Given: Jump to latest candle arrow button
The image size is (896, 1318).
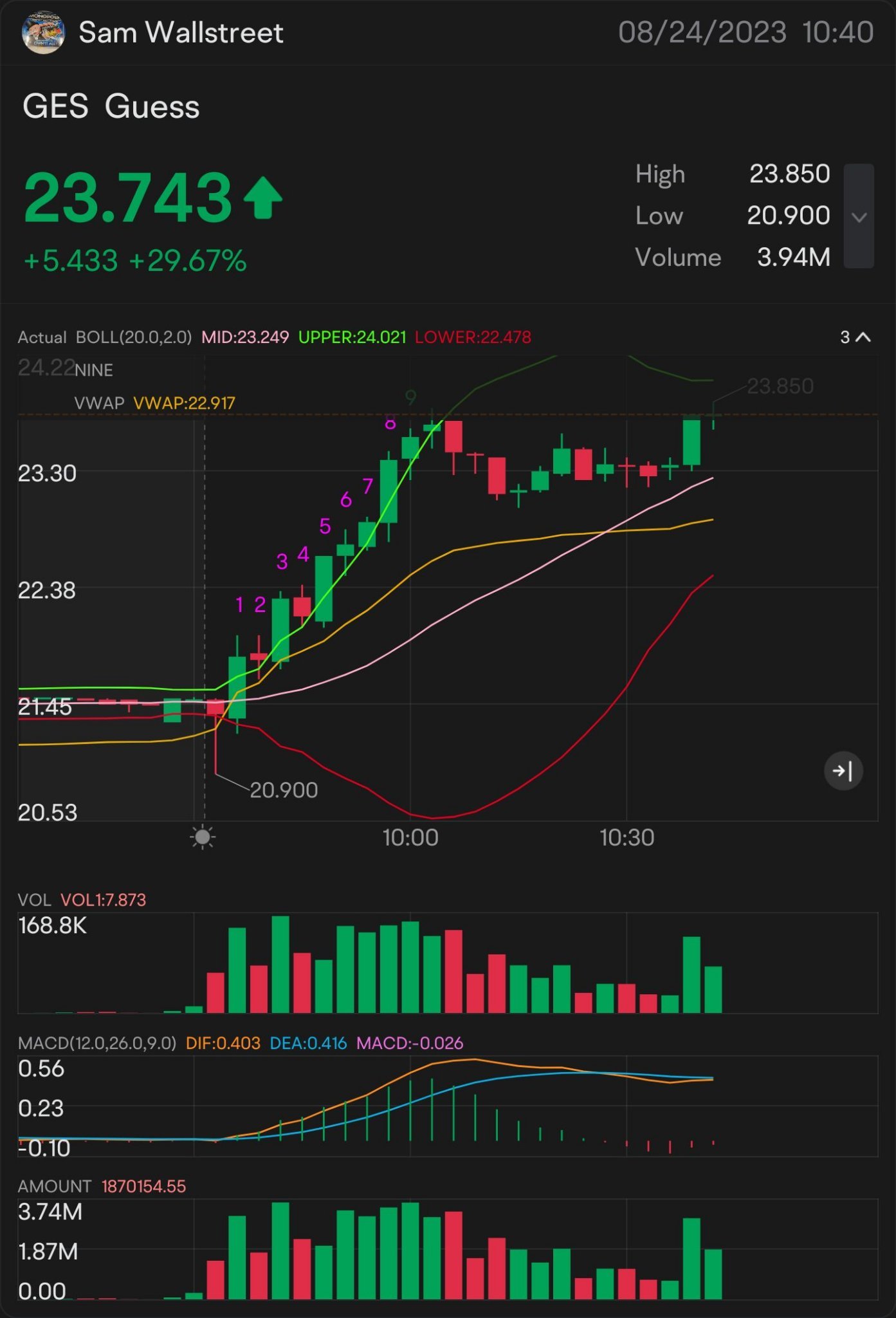Looking at the screenshot, I should click(x=843, y=770).
